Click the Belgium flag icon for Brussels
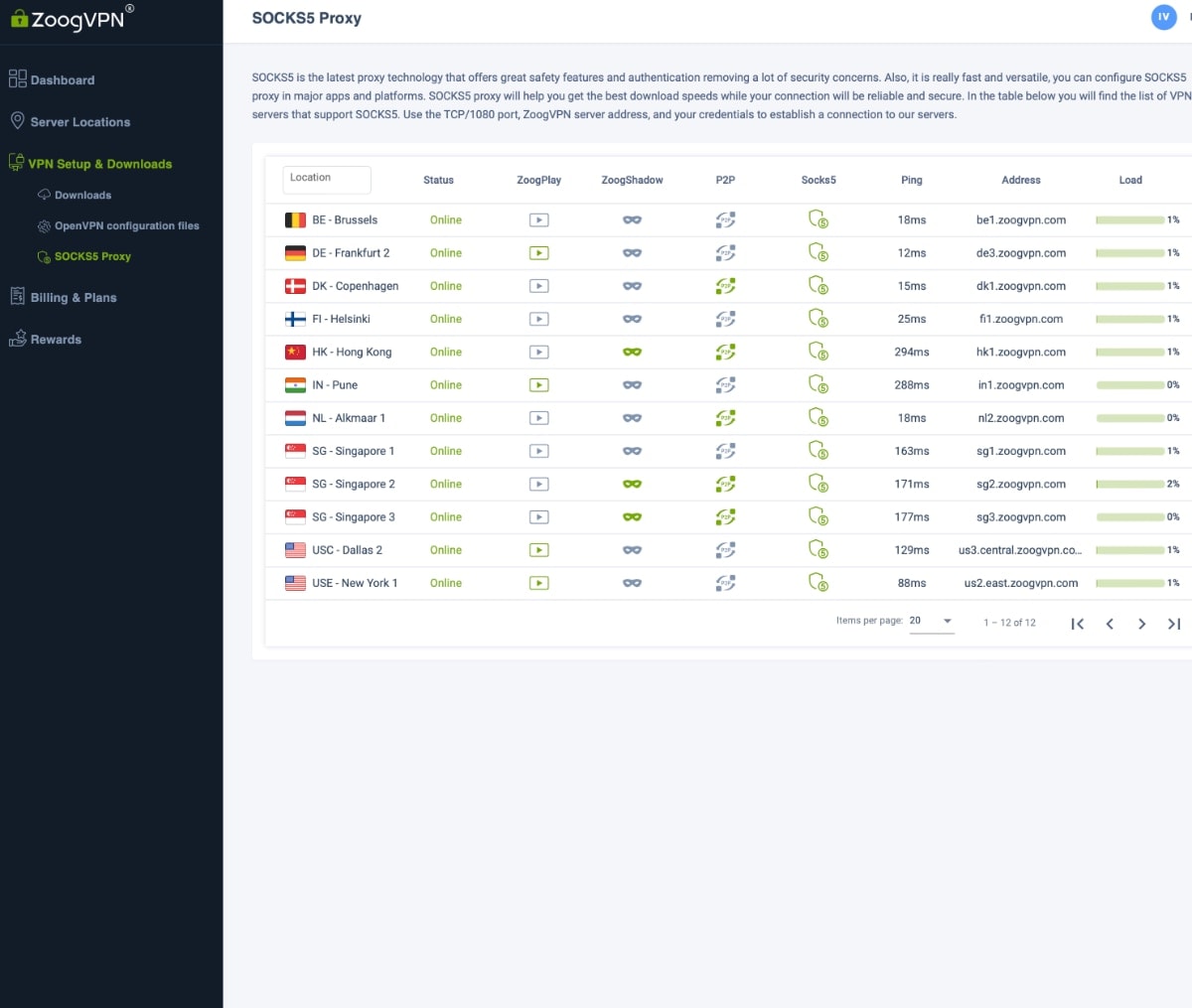 click(x=295, y=220)
